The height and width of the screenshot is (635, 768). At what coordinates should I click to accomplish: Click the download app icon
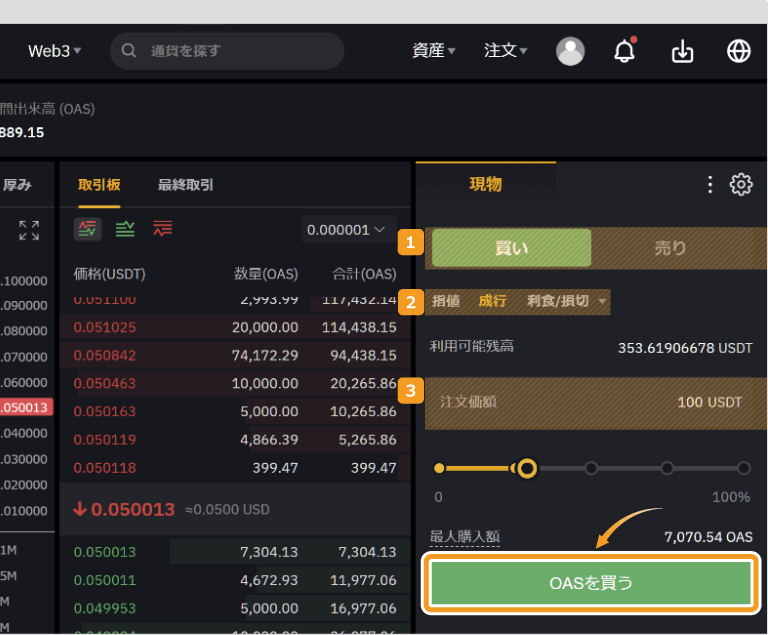682,51
